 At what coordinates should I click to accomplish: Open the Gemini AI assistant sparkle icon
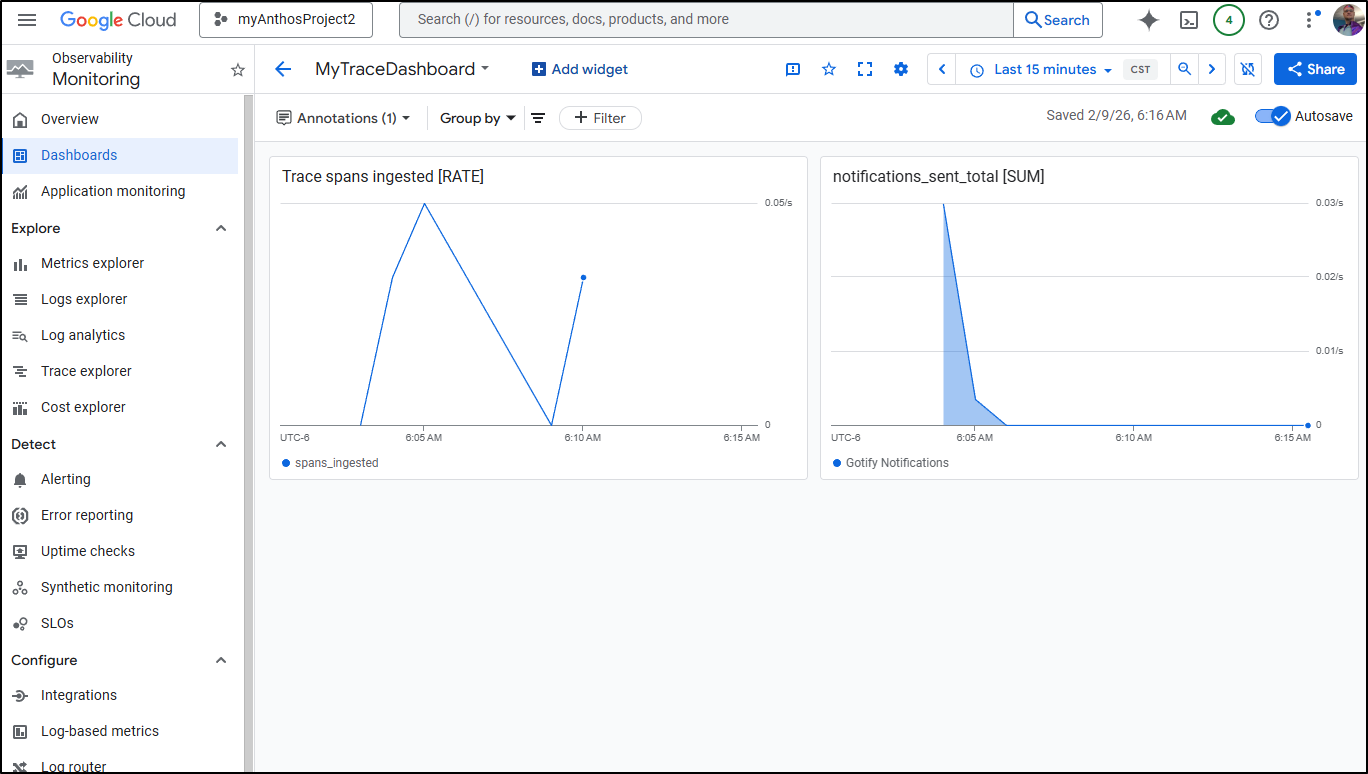pyautogui.click(x=1149, y=20)
